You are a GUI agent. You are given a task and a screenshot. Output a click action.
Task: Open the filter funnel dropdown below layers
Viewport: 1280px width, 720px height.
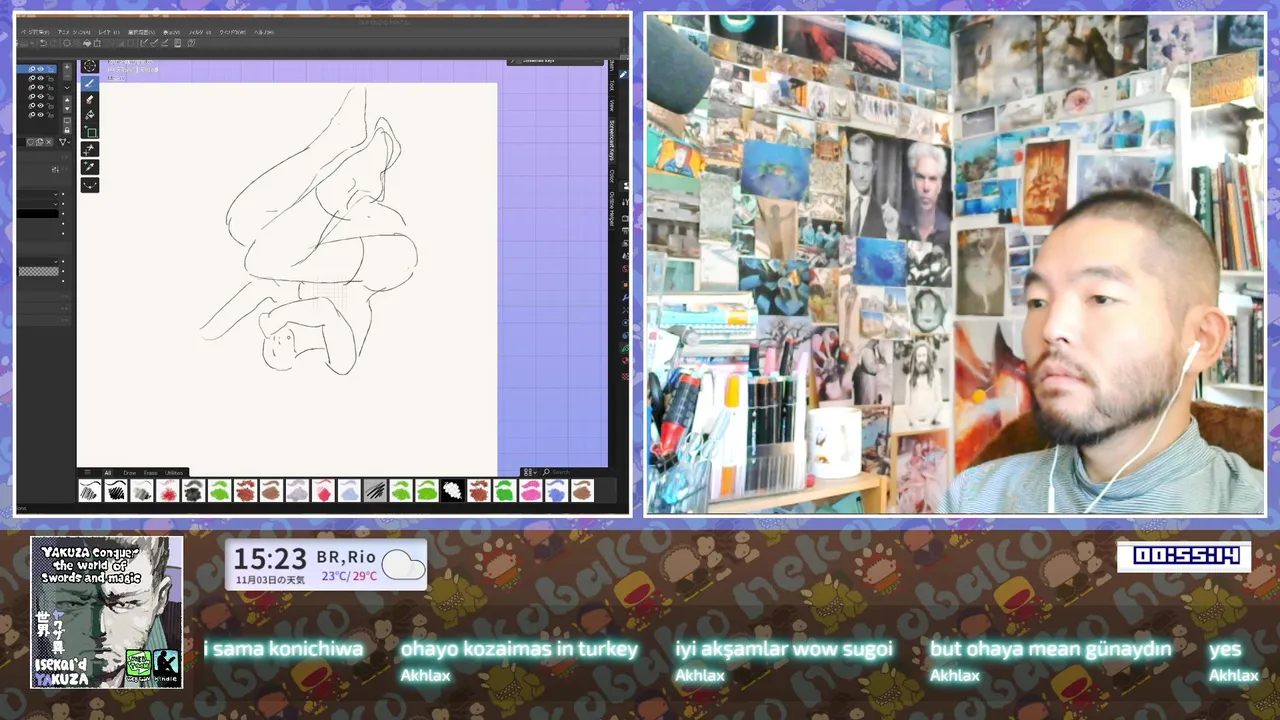[x=64, y=142]
